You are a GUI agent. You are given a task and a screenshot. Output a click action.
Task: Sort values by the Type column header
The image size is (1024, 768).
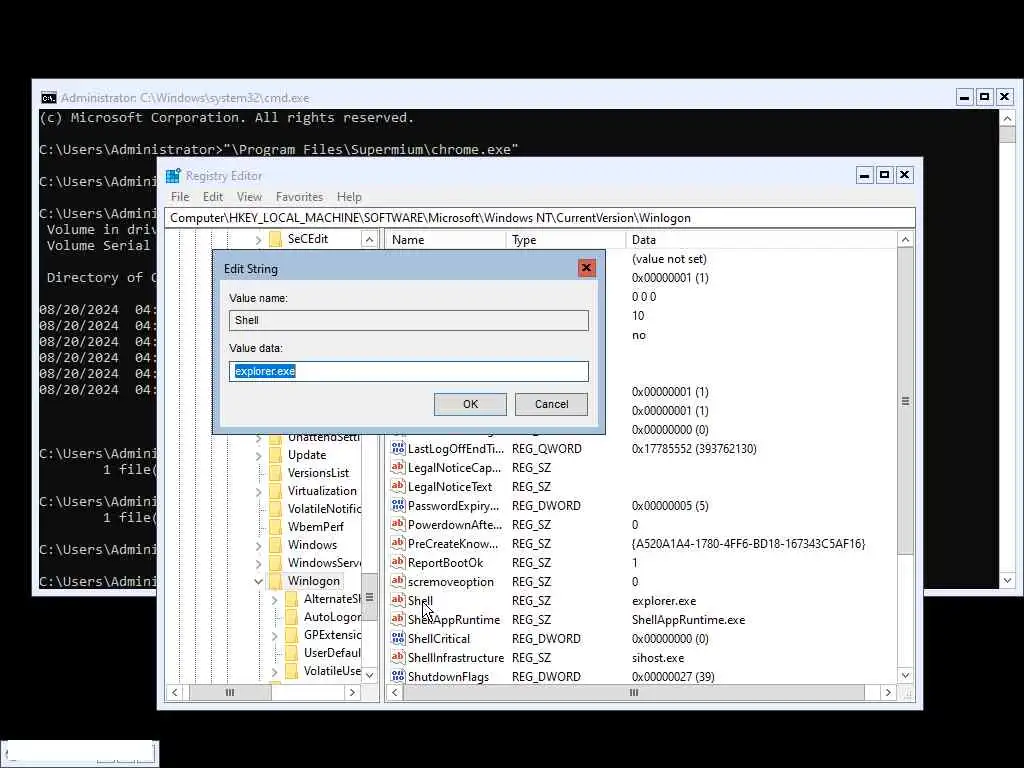(x=566, y=240)
